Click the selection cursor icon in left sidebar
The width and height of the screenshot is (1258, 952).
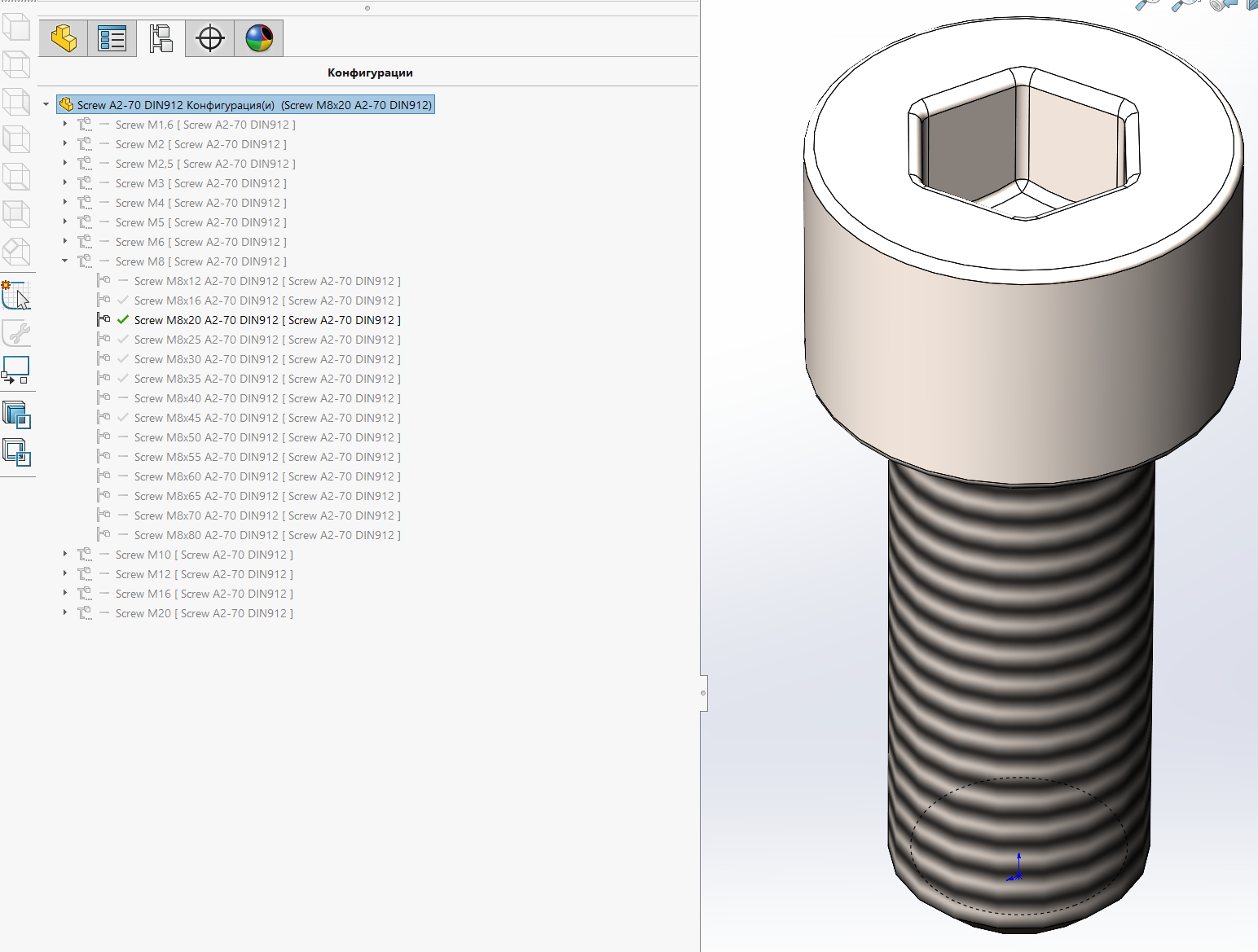pos(16,295)
